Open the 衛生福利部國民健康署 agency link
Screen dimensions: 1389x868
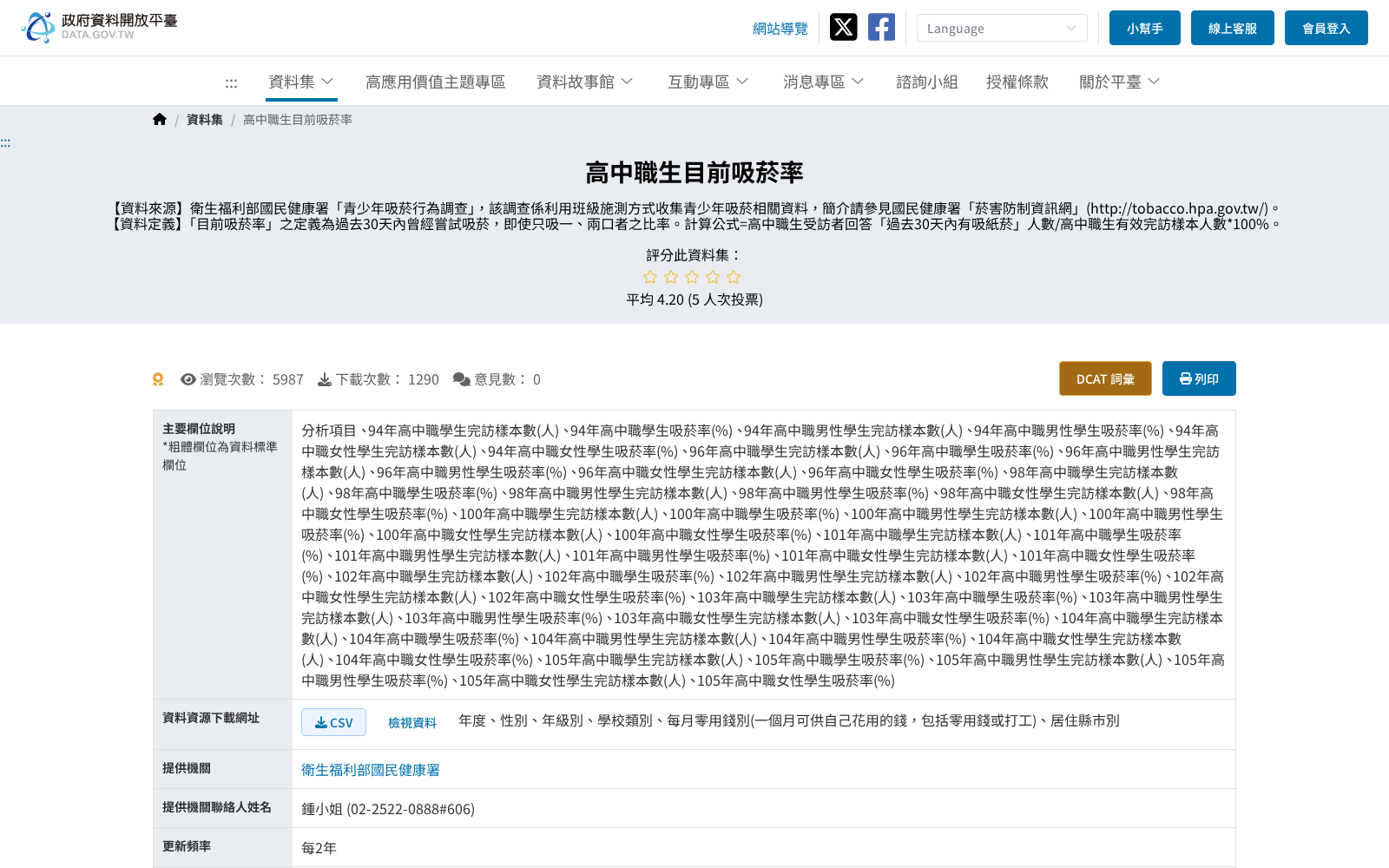click(x=371, y=770)
